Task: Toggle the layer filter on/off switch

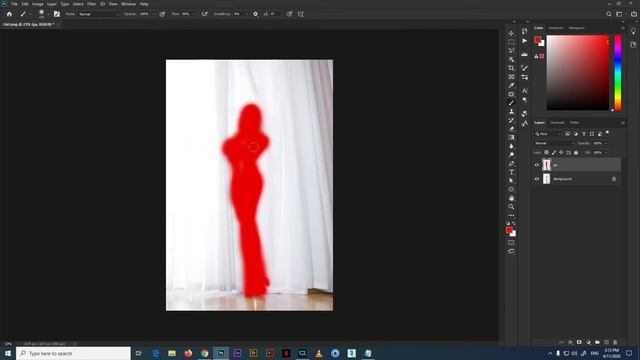Action: (607, 133)
